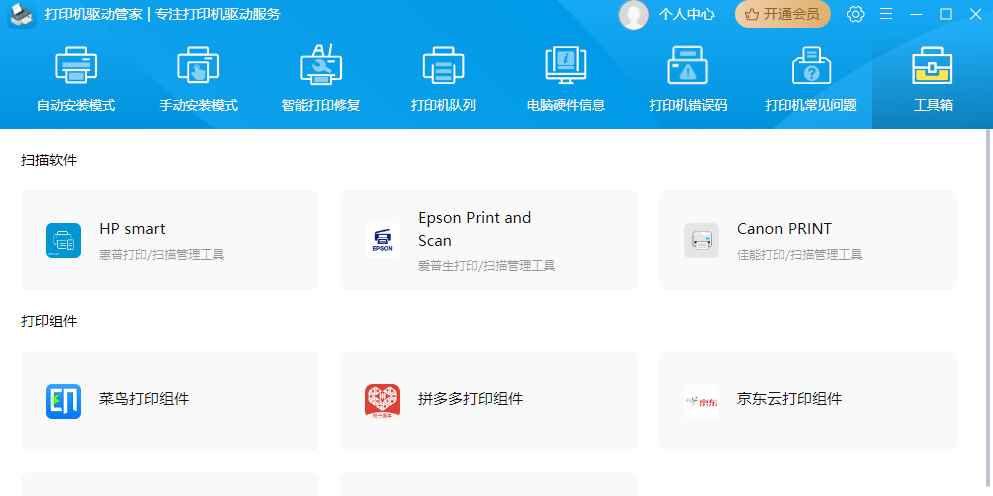Click the 拼多多打印组件 icon
The width and height of the screenshot is (993, 496).
382,401
